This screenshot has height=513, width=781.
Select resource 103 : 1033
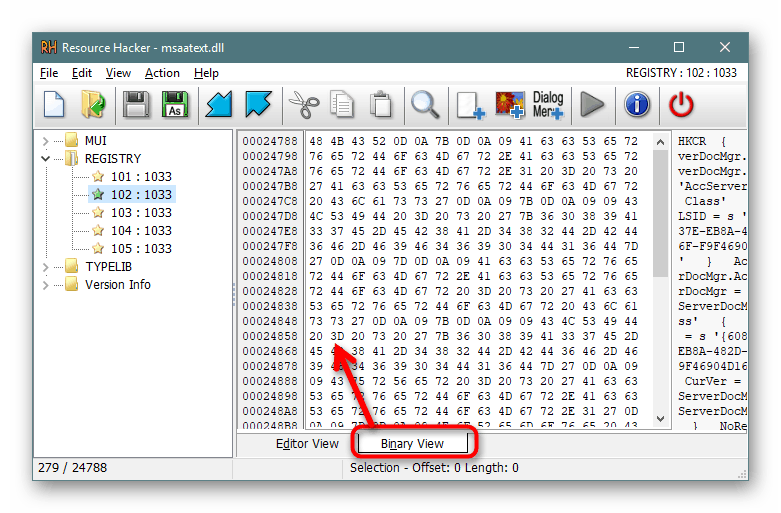click(x=141, y=213)
